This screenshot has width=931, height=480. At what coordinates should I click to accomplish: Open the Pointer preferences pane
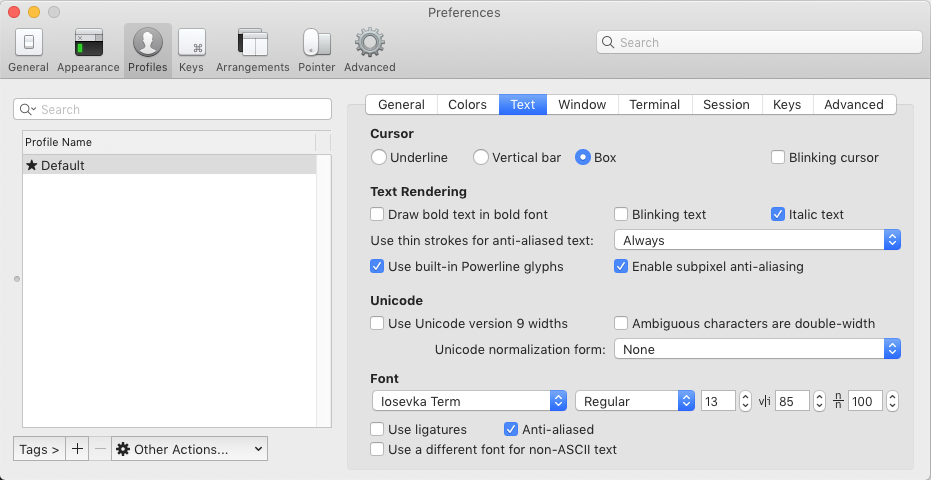316,50
